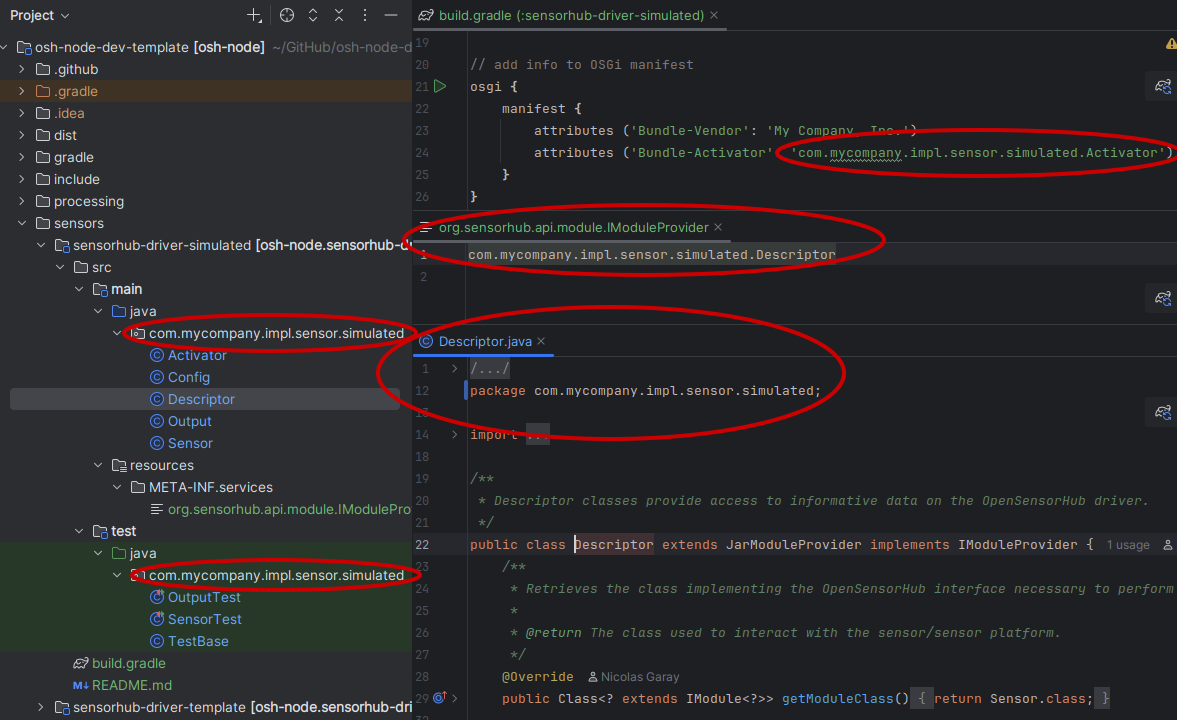Switch to the Descriptor.java tab
This screenshot has height=720, width=1177.
[x=484, y=342]
